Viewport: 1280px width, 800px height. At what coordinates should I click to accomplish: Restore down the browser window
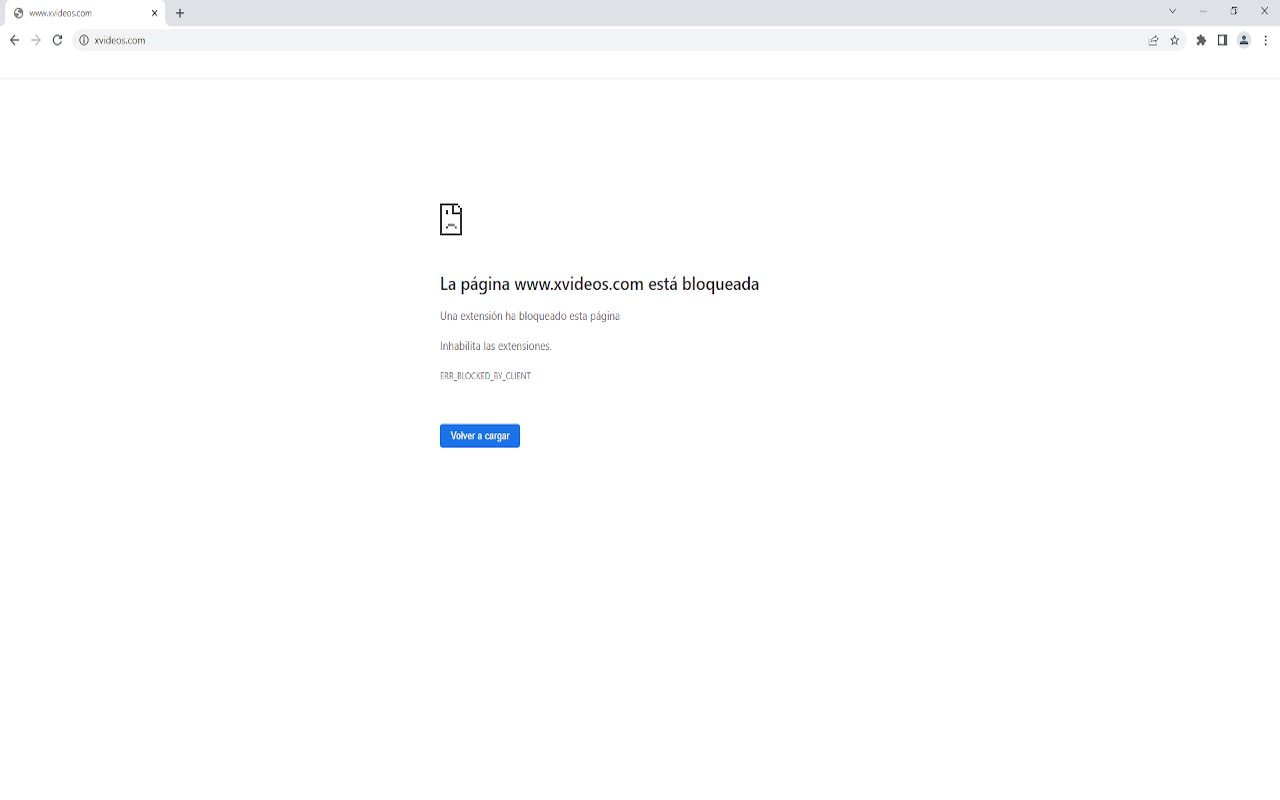[1234, 11]
